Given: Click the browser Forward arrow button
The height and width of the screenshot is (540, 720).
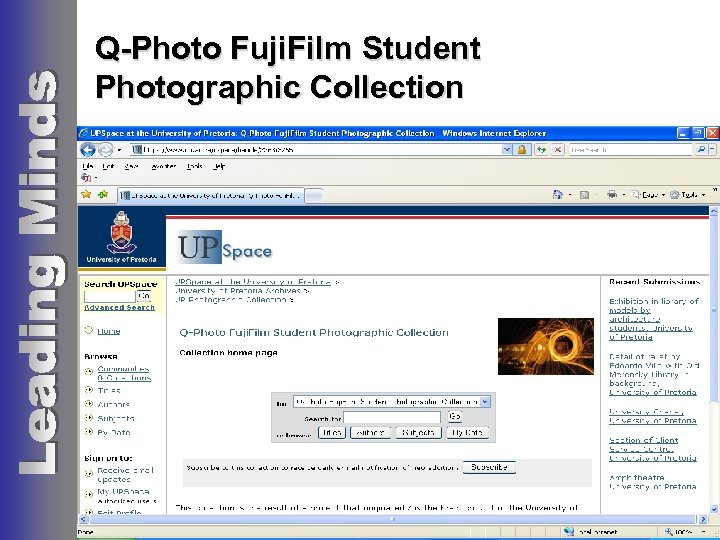Looking at the screenshot, I should click(x=105, y=150).
